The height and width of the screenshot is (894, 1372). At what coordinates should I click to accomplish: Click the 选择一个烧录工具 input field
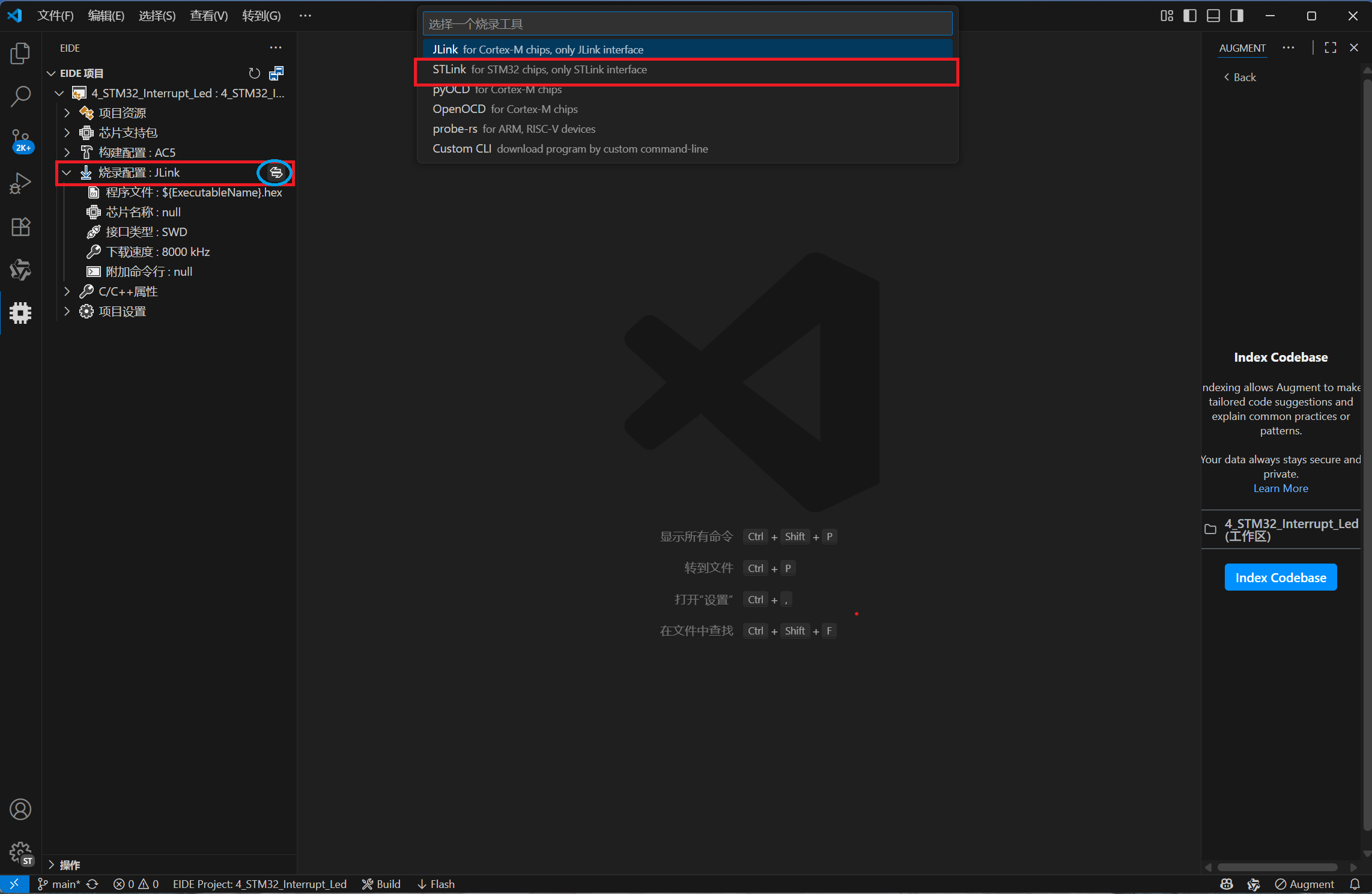[687, 24]
